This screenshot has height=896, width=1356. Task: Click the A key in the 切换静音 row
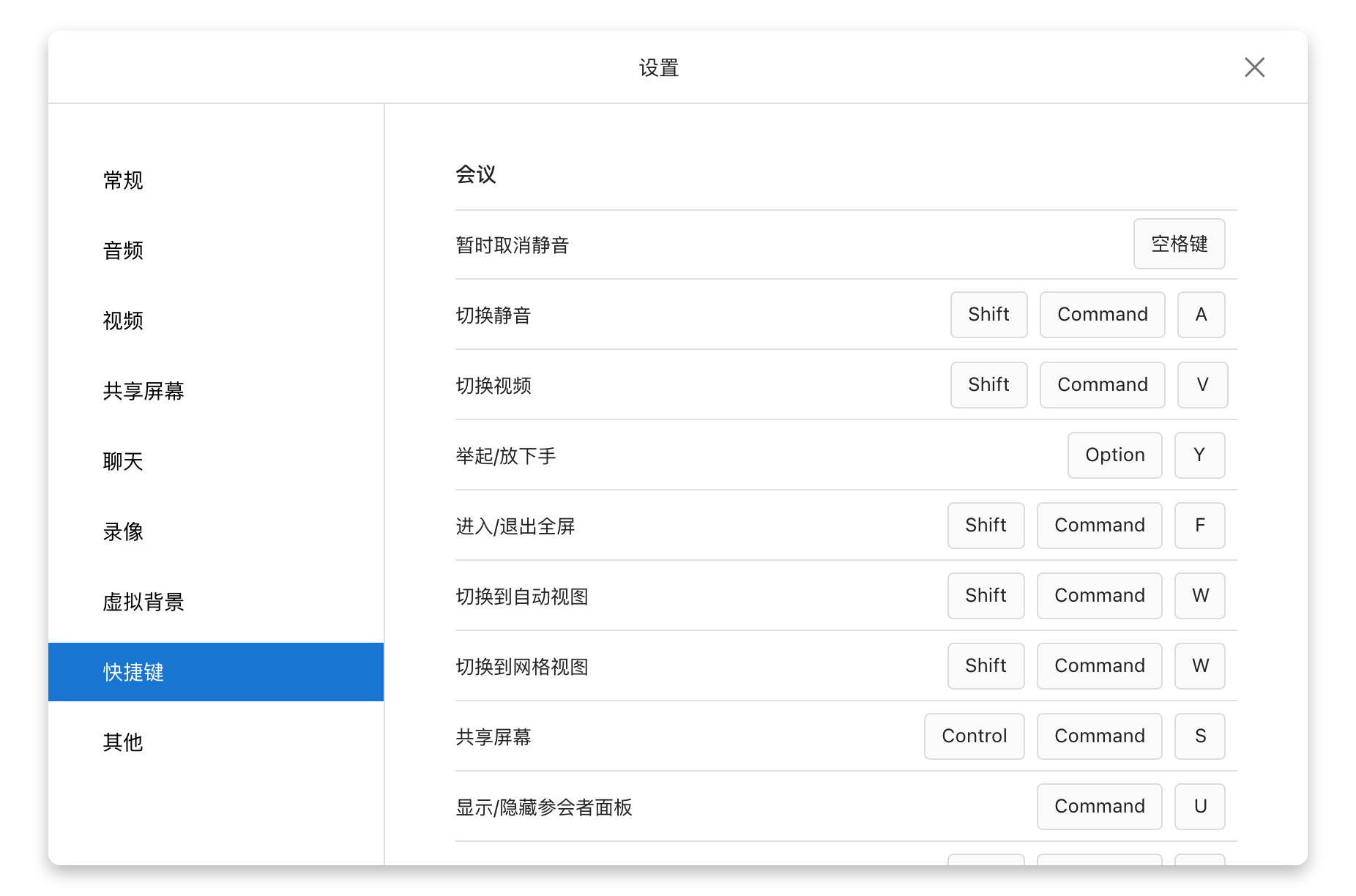point(1201,315)
